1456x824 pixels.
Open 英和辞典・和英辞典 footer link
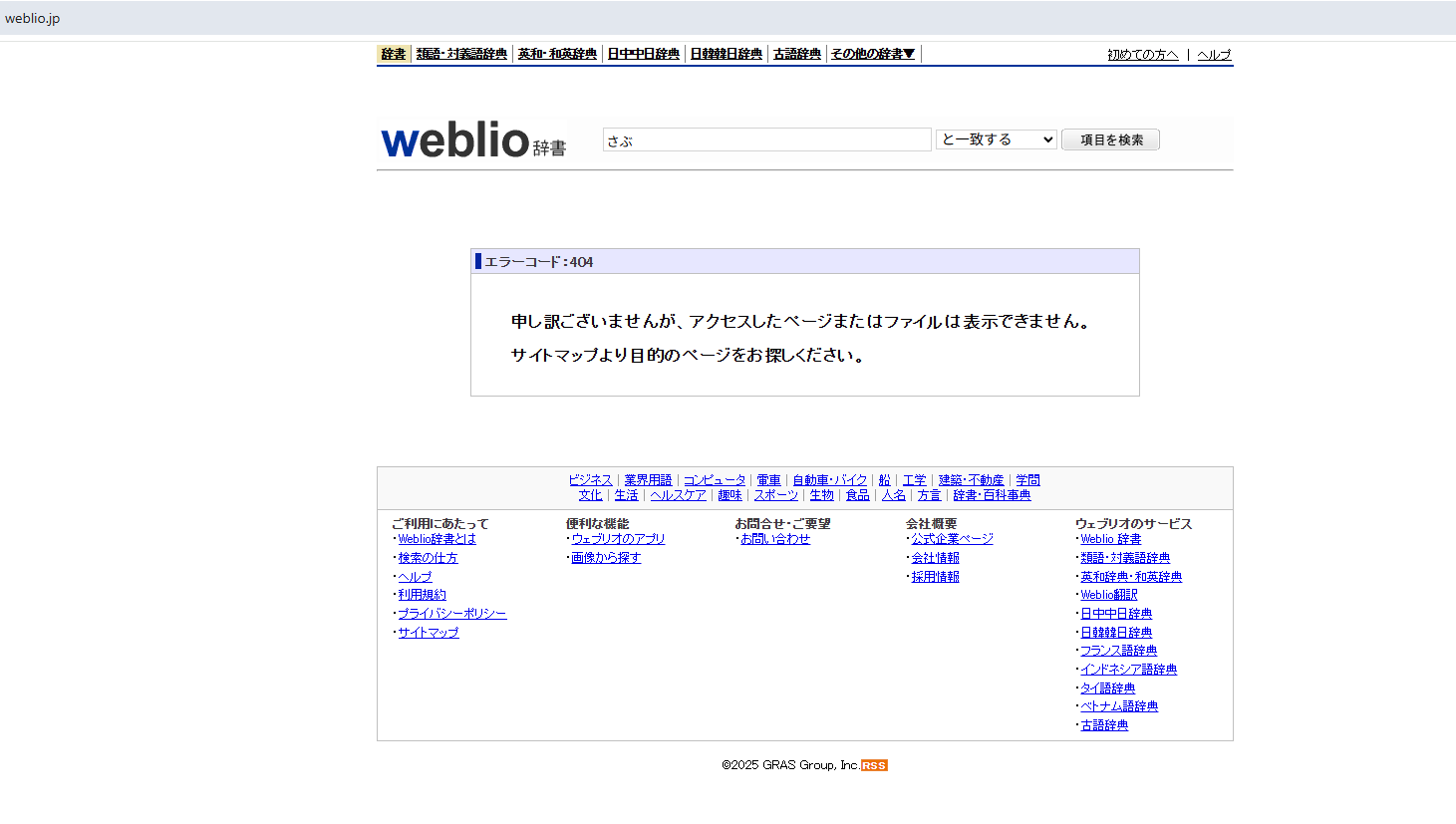pos(1131,577)
